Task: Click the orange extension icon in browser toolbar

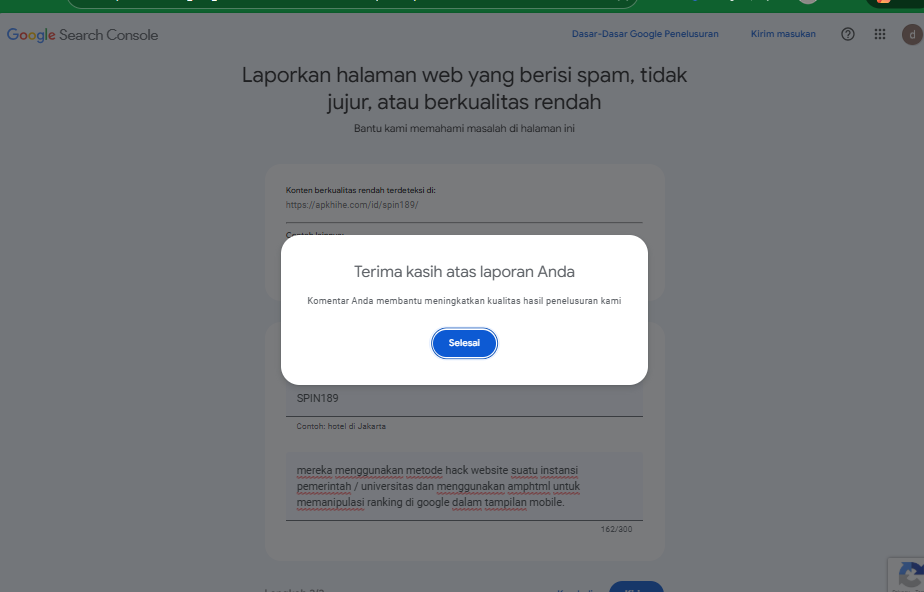Action: (883, 2)
